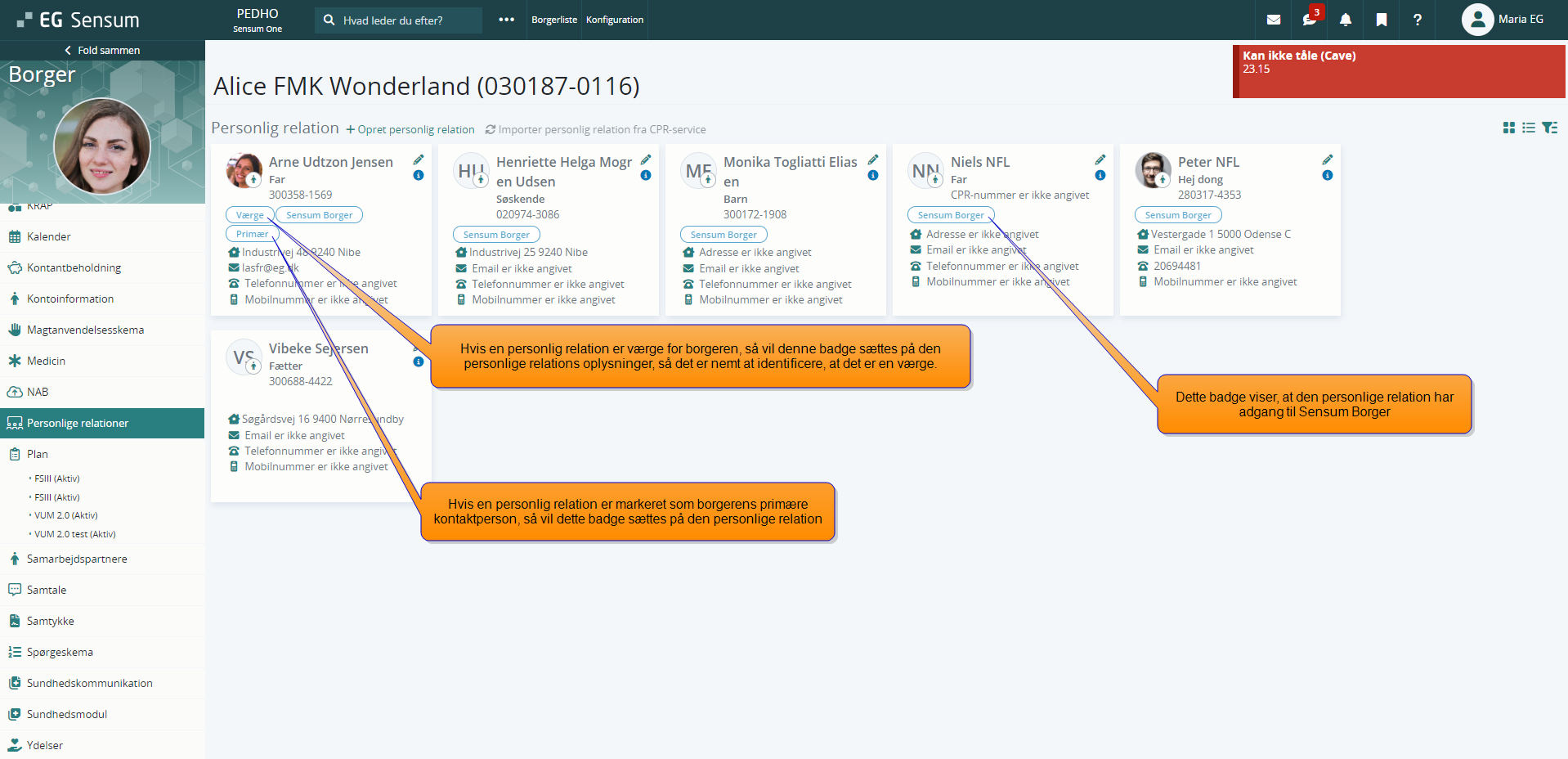Open the bookmark icon in top bar
Image resolution: width=1568 pixels, height=759 pixels.
coord(1382,20)
